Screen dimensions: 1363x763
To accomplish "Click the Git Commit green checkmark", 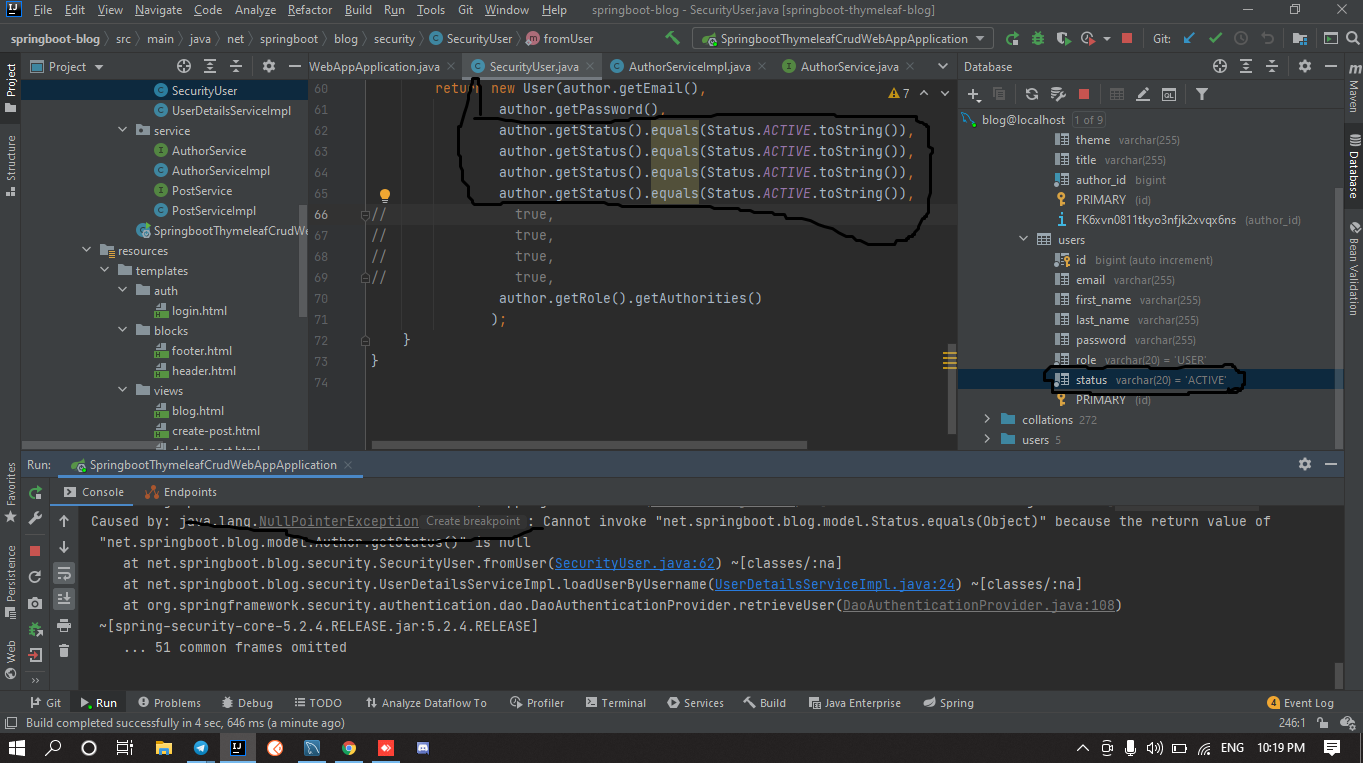I will click(1215, 39).
